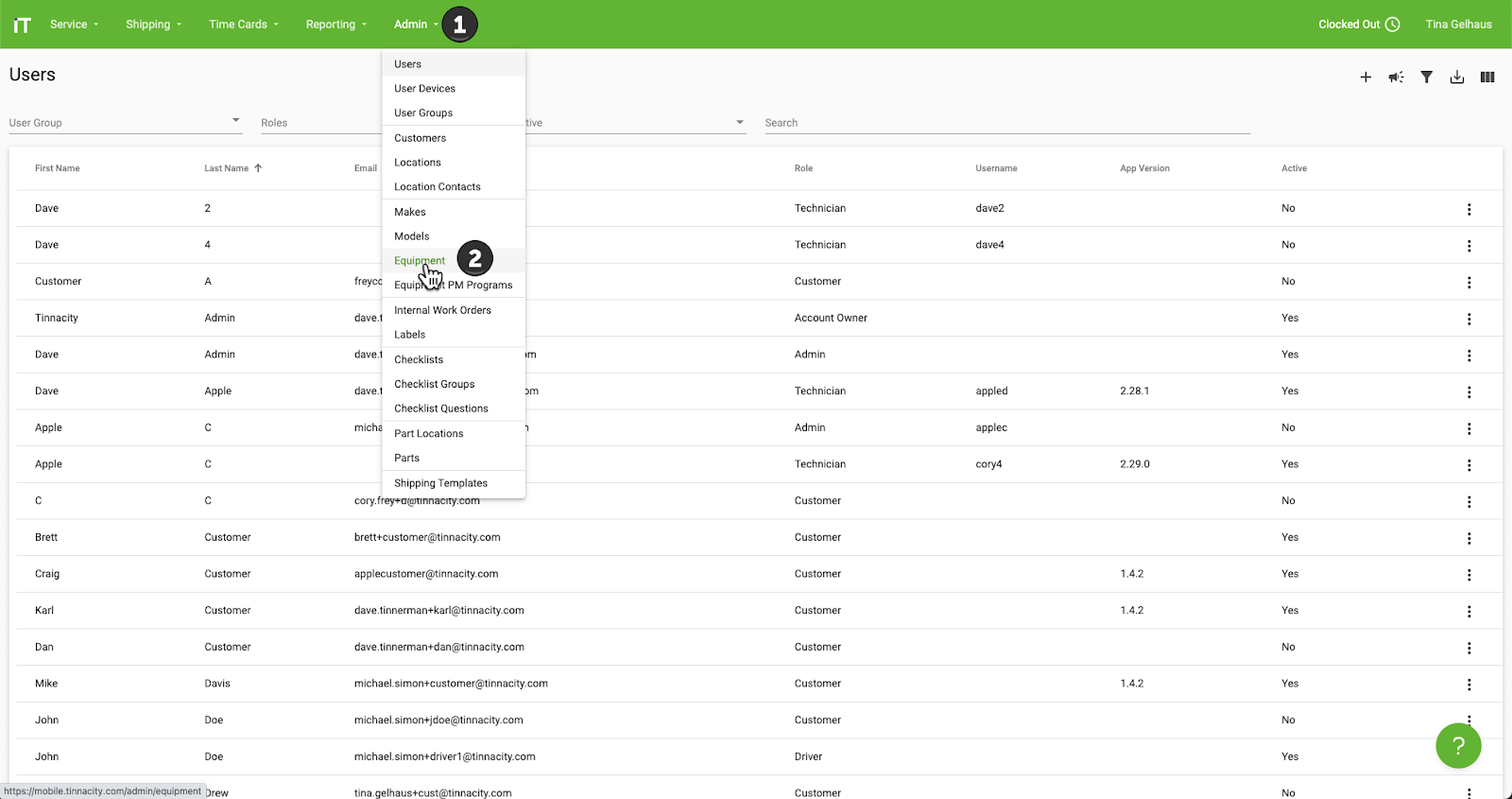Select Labels in the Admin menu
The height and width of the screenshot is (799, 1512).
click(454, 335)
